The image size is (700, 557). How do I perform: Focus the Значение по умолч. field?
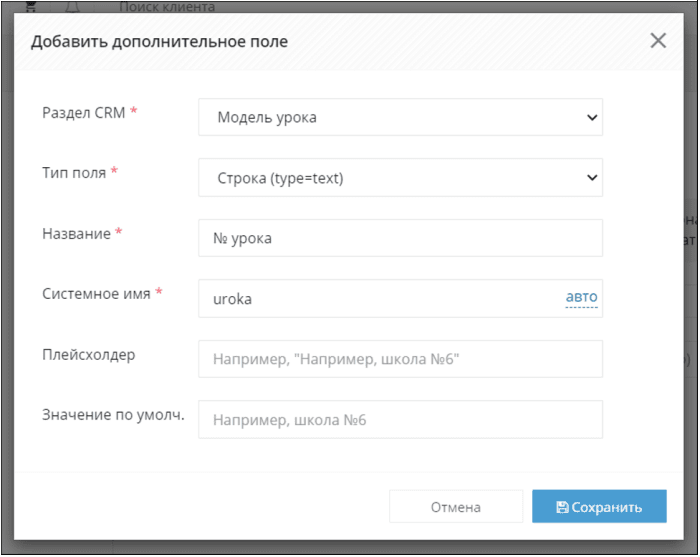pyautogui.click(x=400, y=420)
